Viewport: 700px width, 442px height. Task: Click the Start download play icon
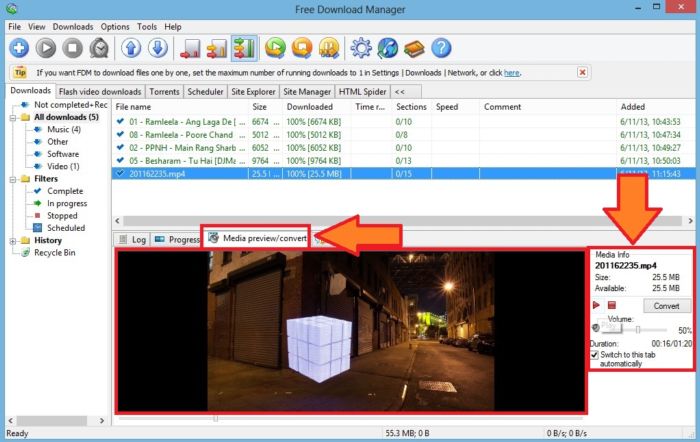[46, 48]
